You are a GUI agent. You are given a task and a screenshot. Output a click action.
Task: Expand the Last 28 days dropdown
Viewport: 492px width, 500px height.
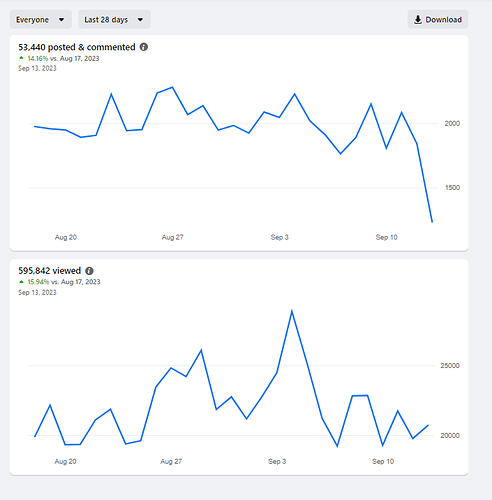pos(114,20)
